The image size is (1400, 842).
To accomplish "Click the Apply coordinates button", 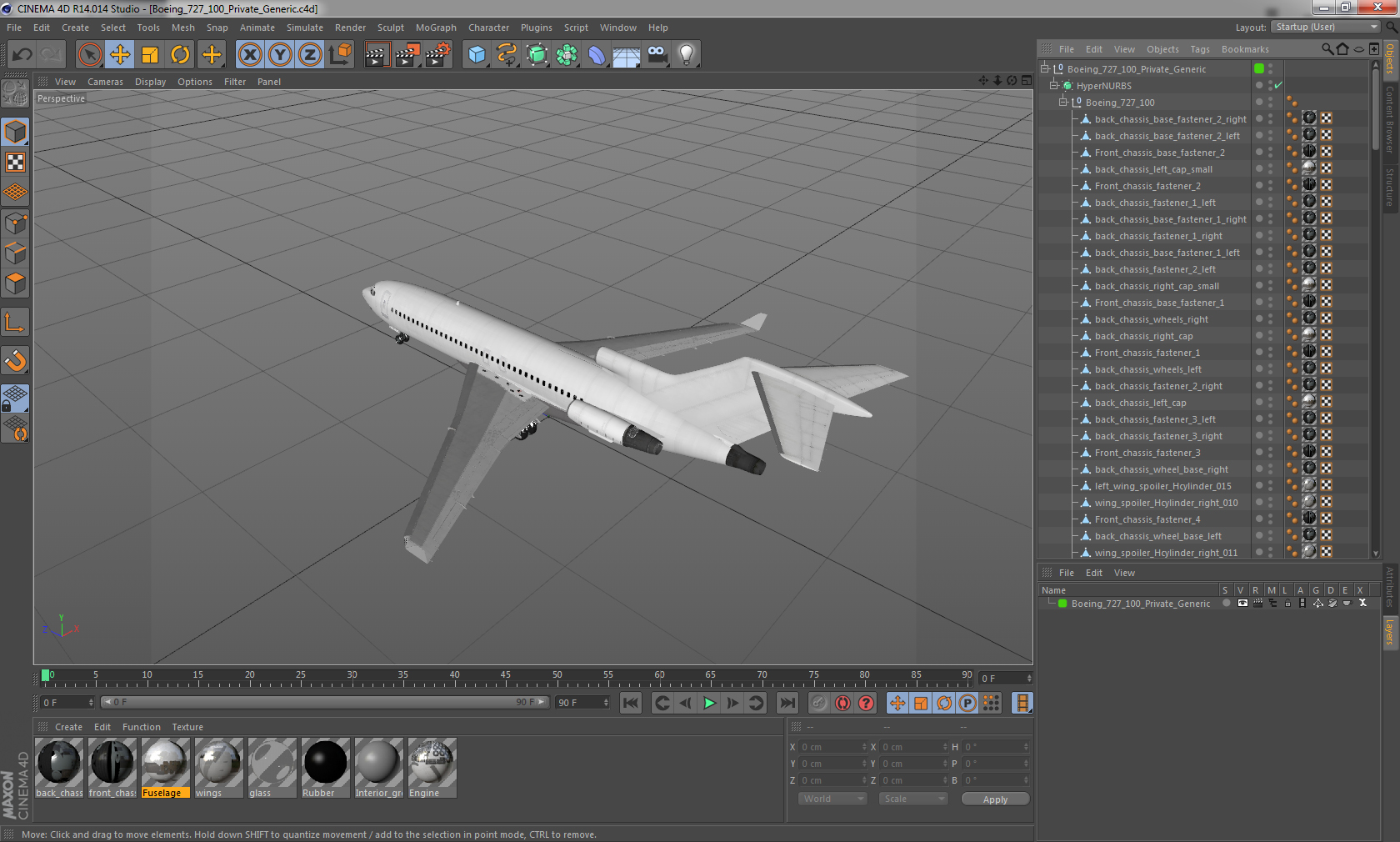I will 995,799.
